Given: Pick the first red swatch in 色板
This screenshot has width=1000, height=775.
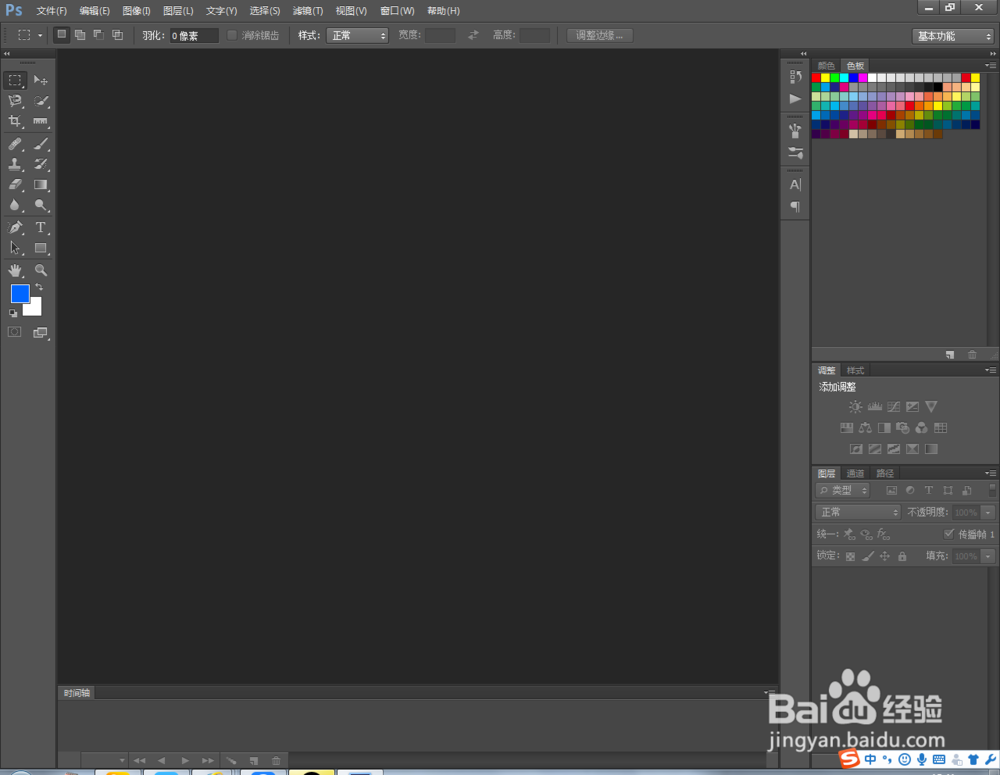Looking at the screenshot, I should click(816, 78).
